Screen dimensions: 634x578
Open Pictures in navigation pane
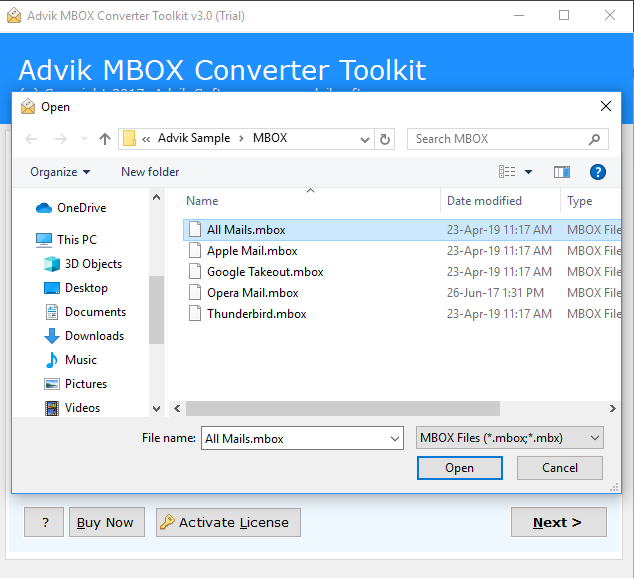point(76,384)
